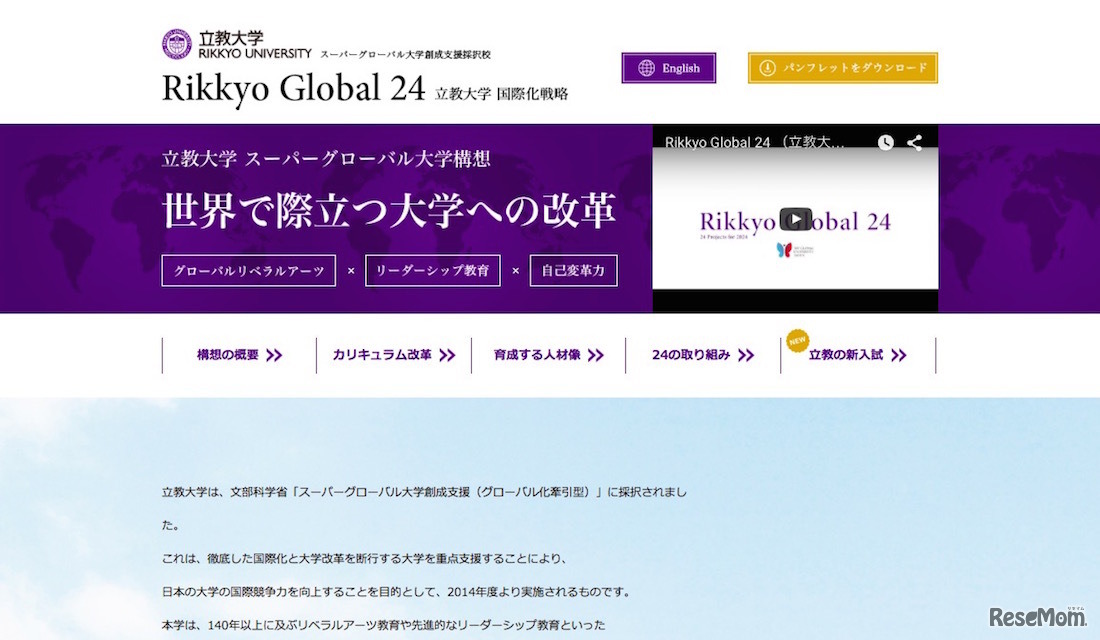Click the Share icon in the video player
This screenshot has height=640, width=1100.
click(913, 142)
